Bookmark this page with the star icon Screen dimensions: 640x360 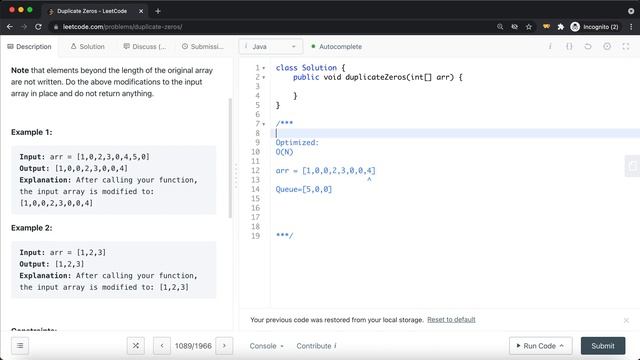click(x=529, y=27)
